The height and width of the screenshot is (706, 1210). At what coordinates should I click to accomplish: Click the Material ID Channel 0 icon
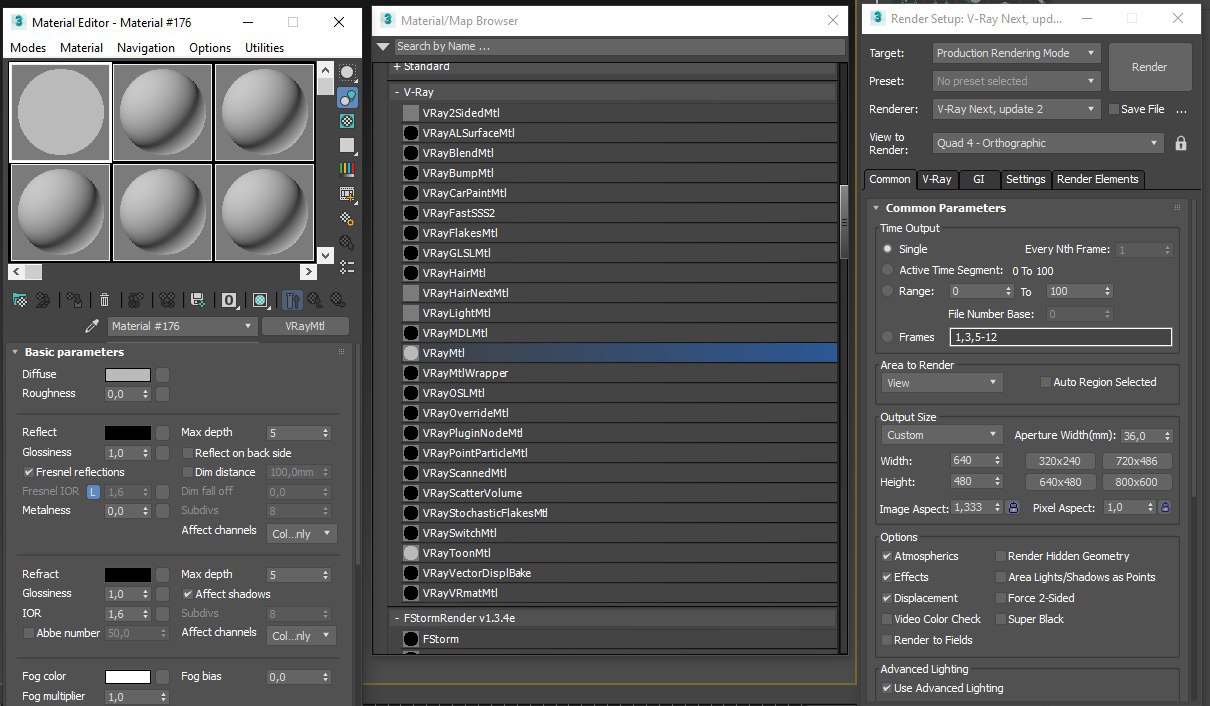pyautogui.click(x=229, y=299)
